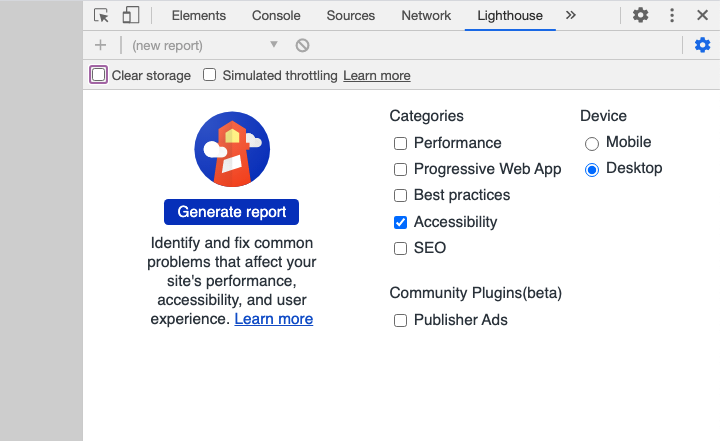Check the Progressive Web App category
The image size is (720, 441).
tap(400, 170)
